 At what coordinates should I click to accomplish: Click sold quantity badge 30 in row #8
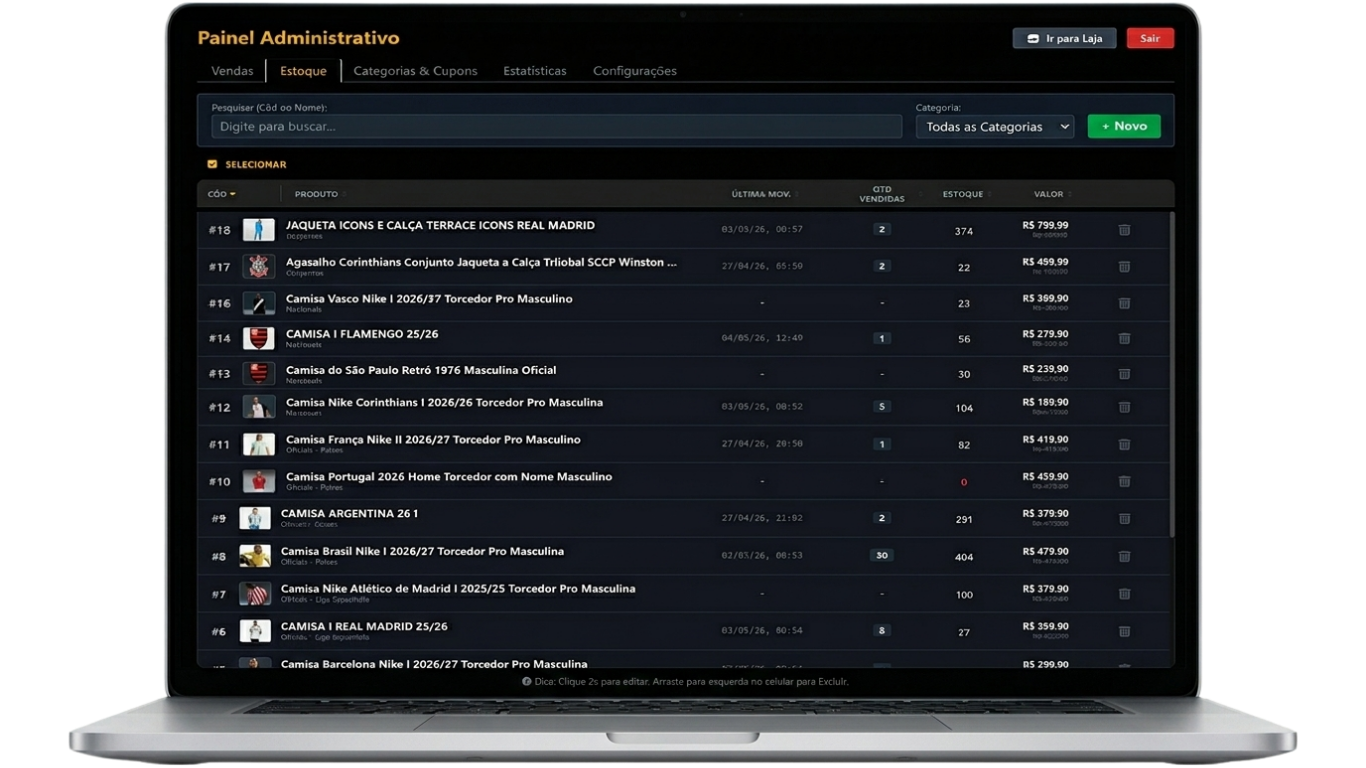pos(881,556)
